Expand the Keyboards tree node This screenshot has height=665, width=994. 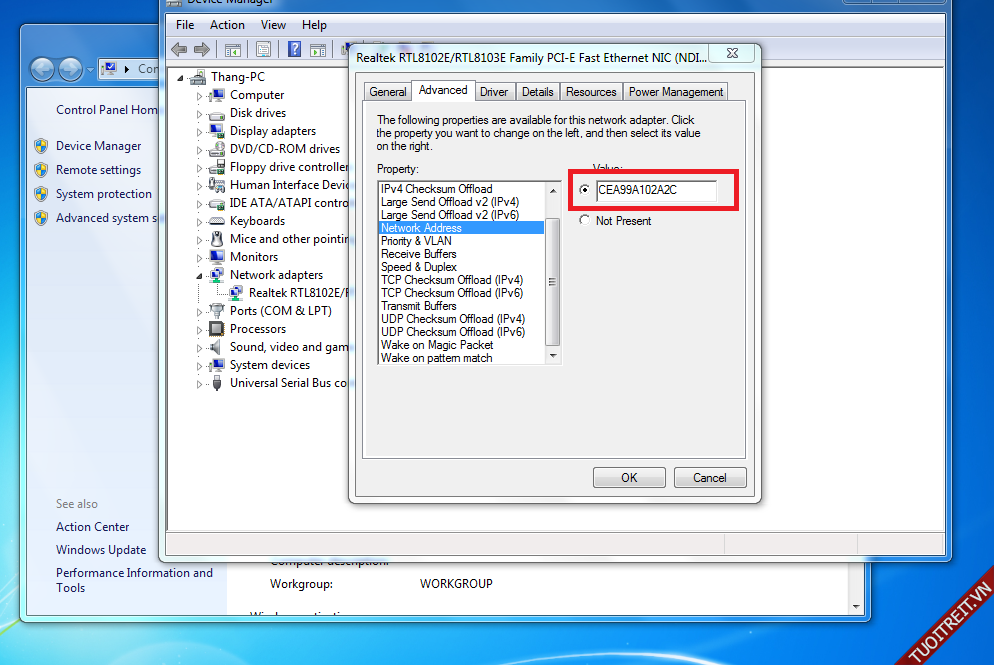click(x=199, y=223)
